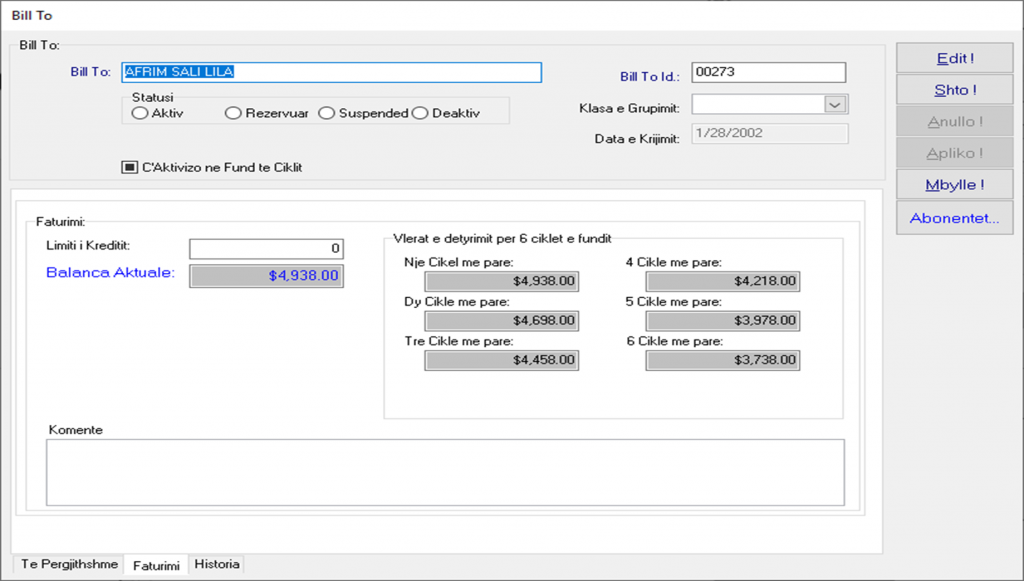This screenshot has height=581, width=1024.
Task: Select the Dy Cikle me pare $4,698.00 value
Action: click(x=502, y=321)
